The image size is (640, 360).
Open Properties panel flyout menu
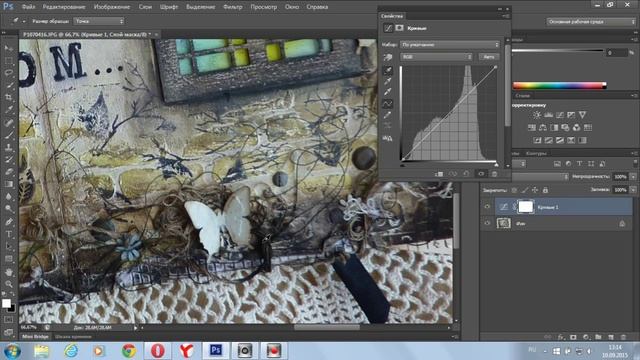506,16
